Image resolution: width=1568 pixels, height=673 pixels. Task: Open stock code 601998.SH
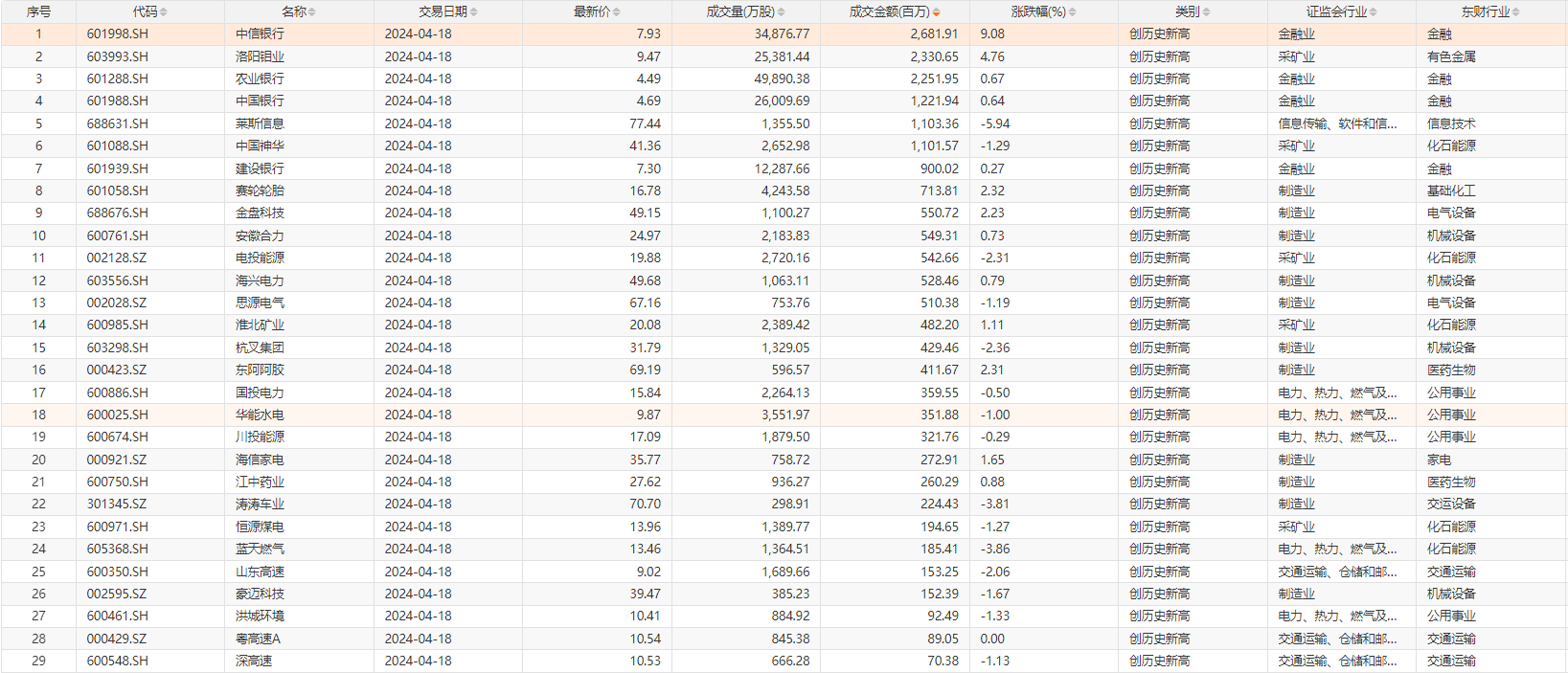pos(117,34)
